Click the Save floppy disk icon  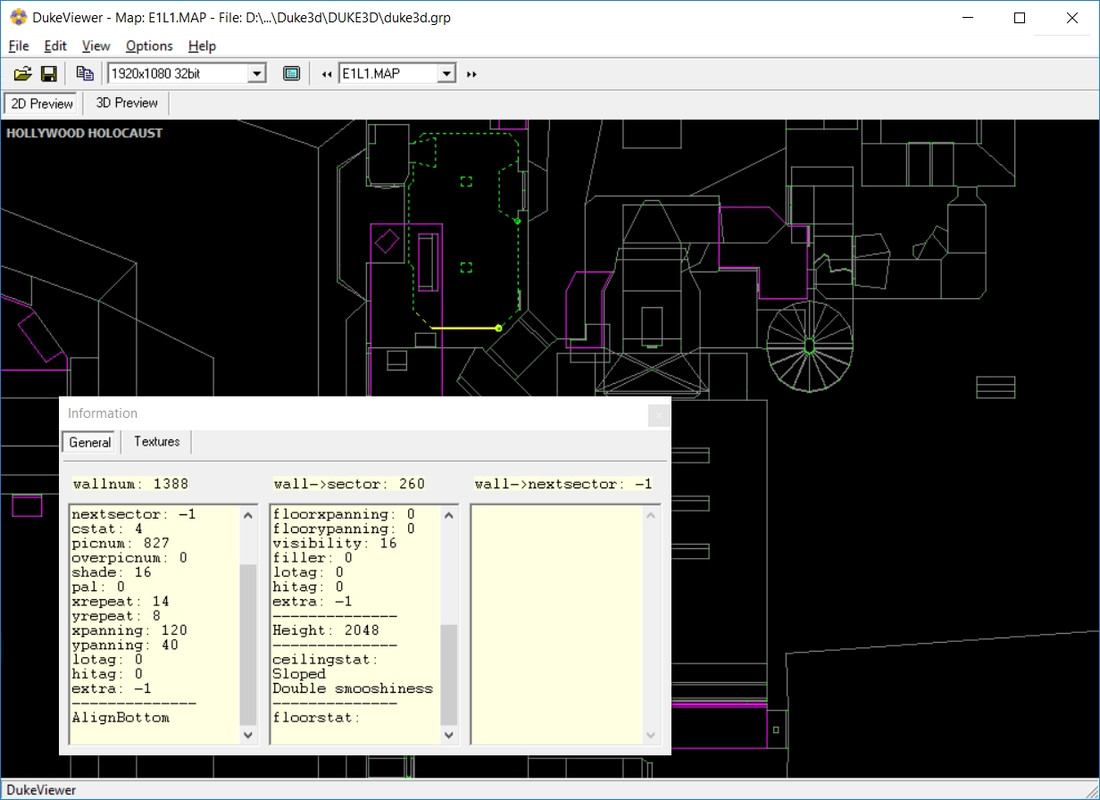point(48,73)
